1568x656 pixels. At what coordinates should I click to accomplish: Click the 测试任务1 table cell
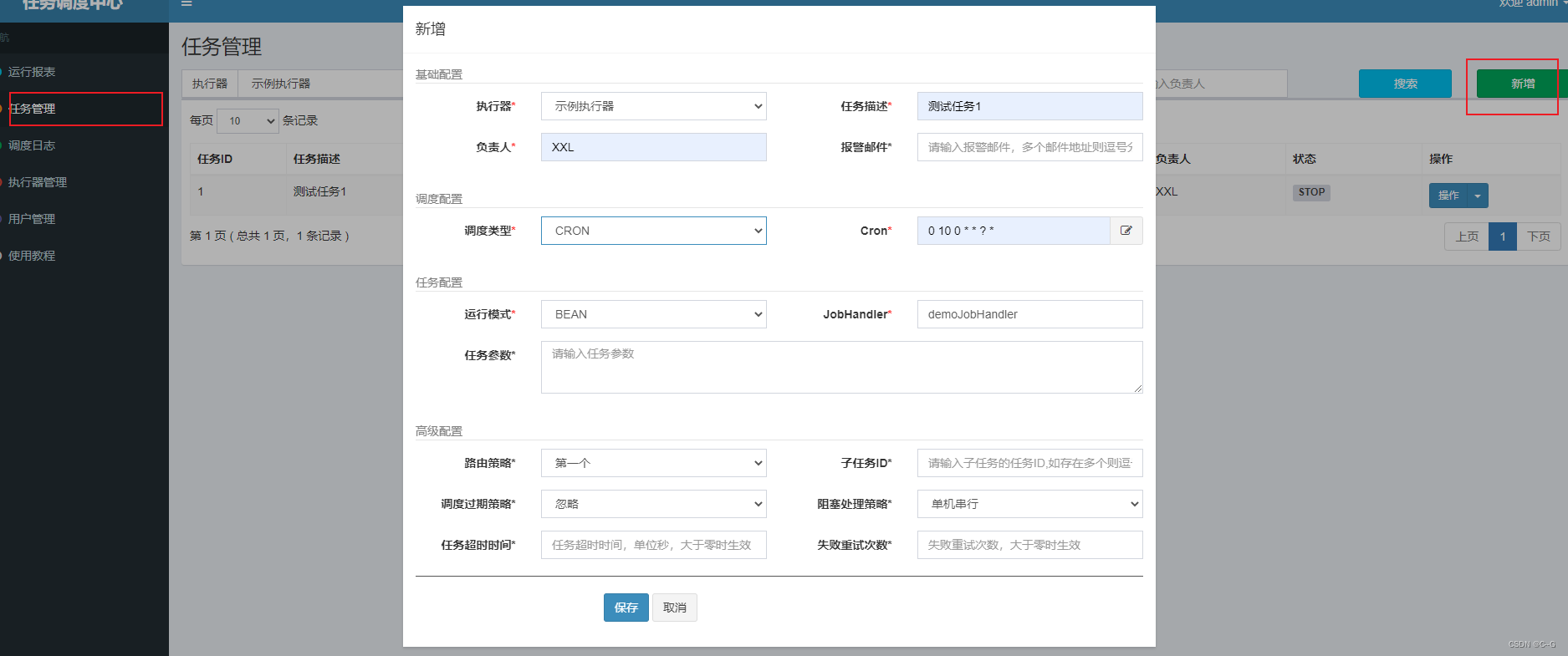(x=319, y=191)
